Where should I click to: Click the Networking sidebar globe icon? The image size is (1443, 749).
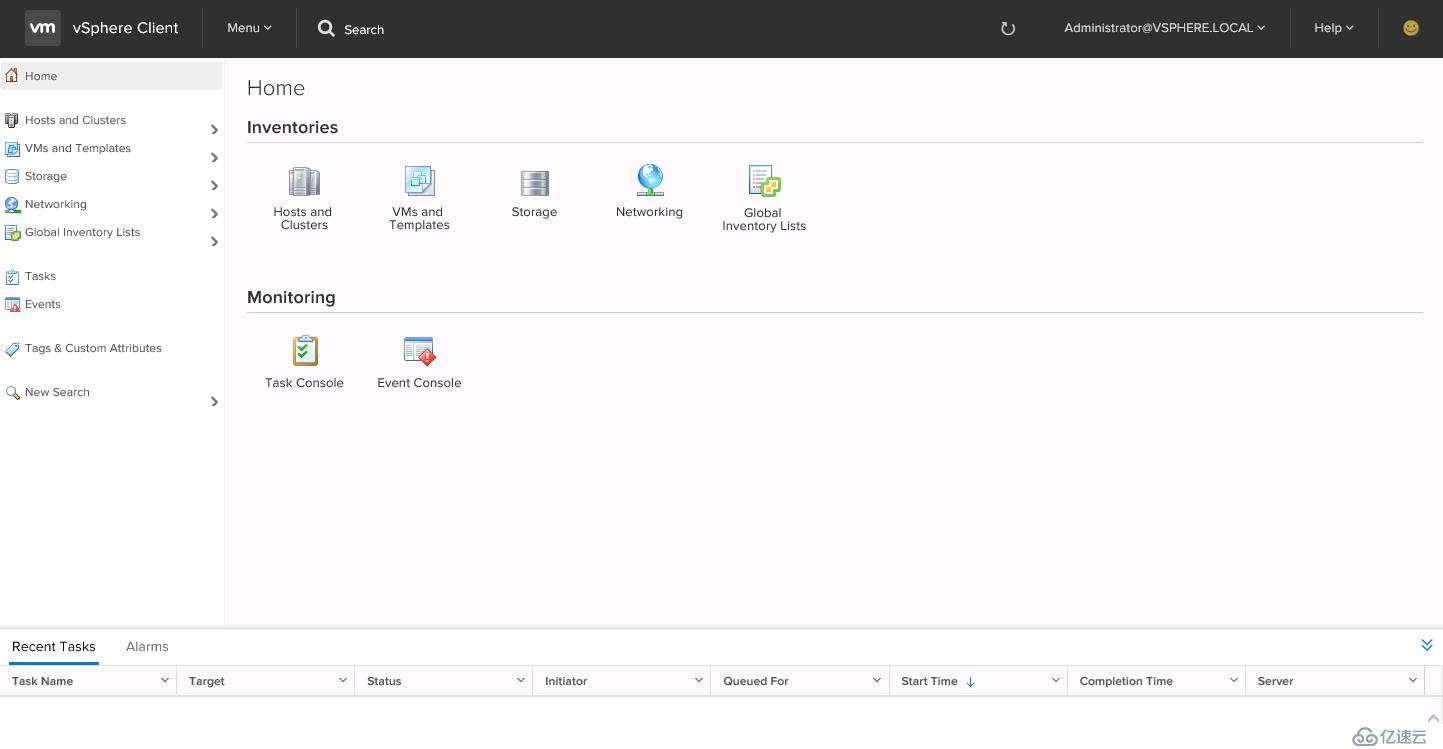[x=12, y=204]
